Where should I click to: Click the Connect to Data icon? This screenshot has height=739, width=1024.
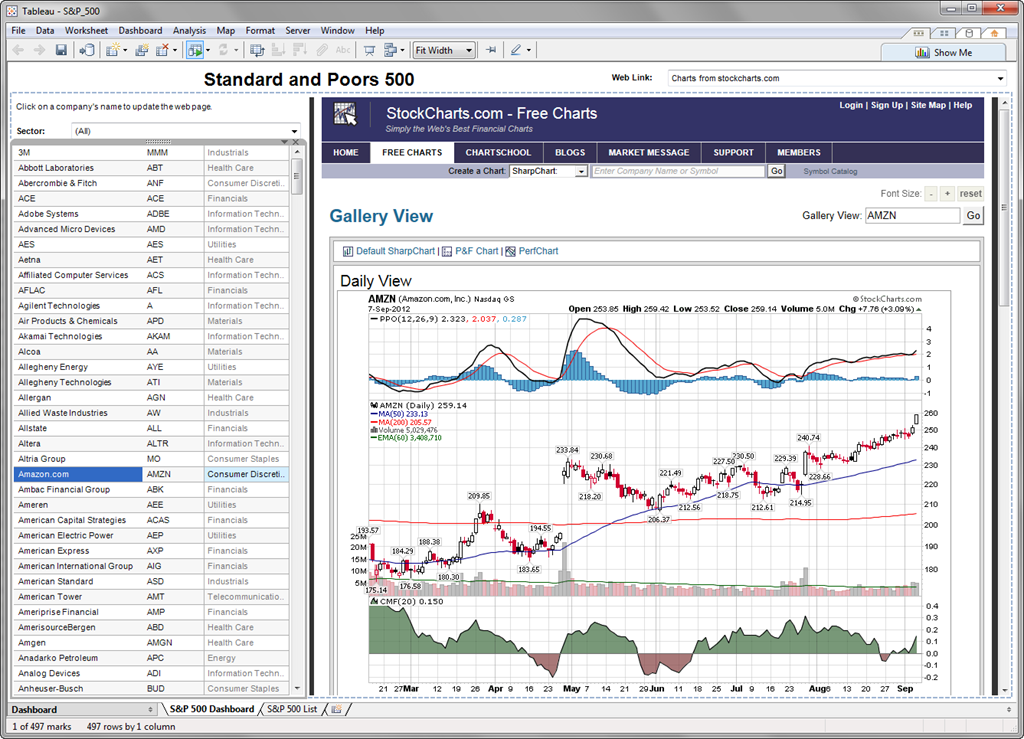[87, 50]
